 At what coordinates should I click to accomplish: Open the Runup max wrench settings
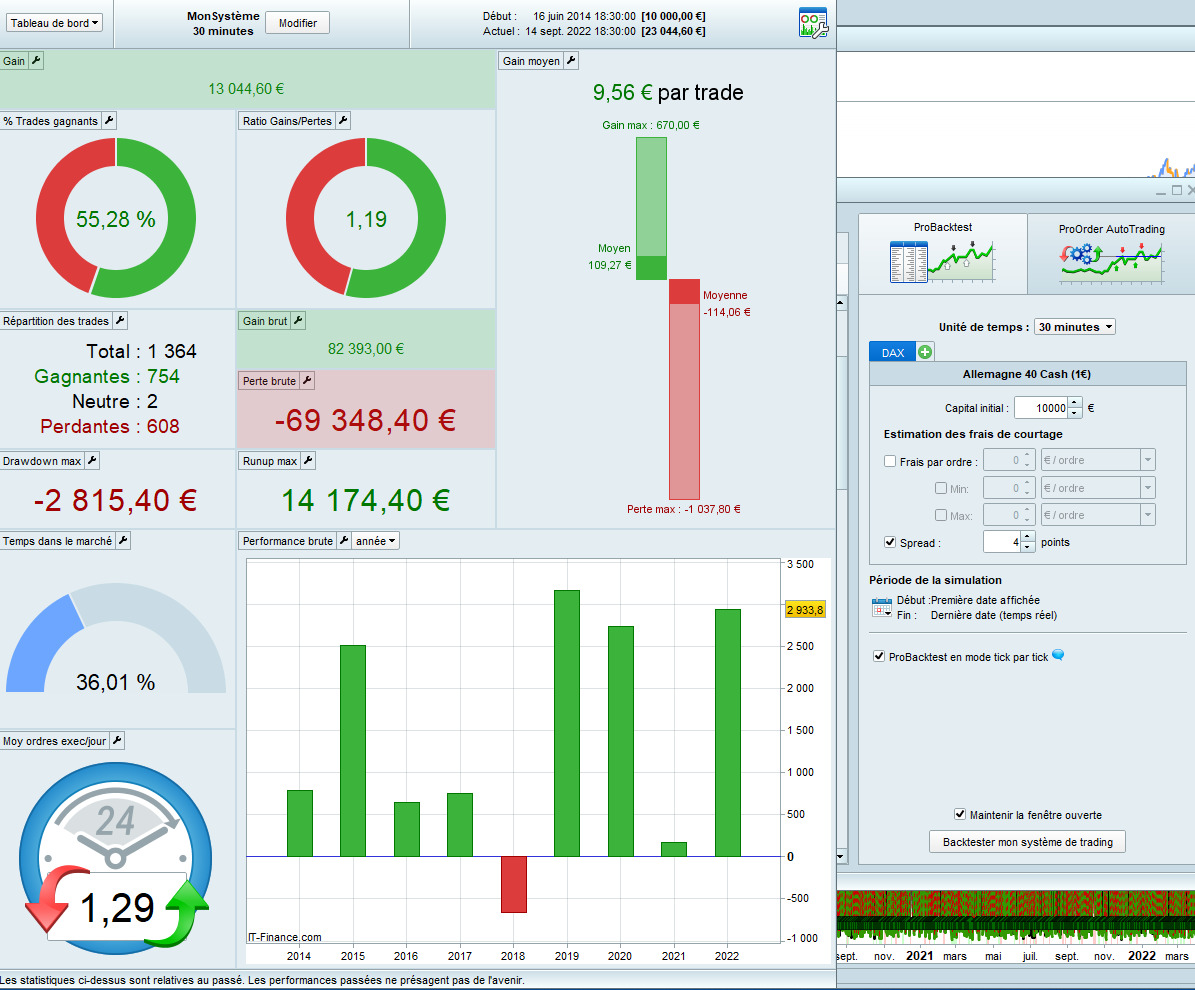(308, 460)
